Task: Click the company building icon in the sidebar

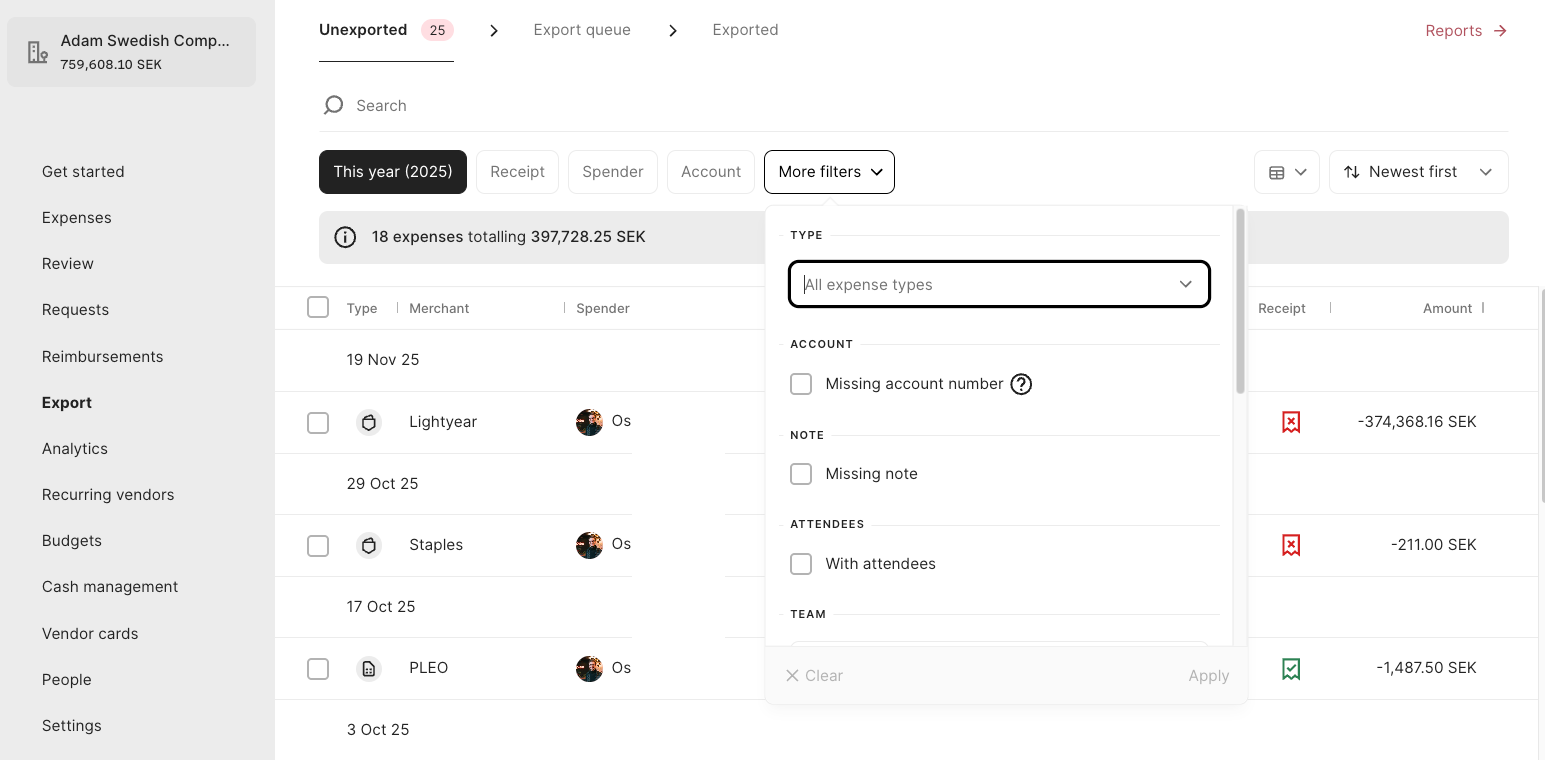Action: (x=38, y=53)
